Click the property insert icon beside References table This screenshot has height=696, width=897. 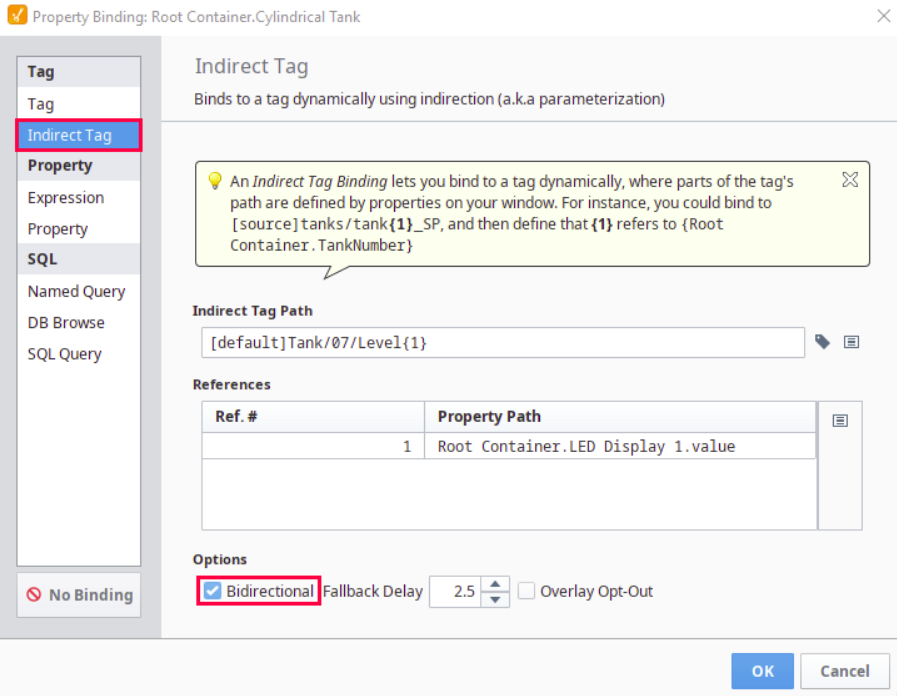pos(840,421)
